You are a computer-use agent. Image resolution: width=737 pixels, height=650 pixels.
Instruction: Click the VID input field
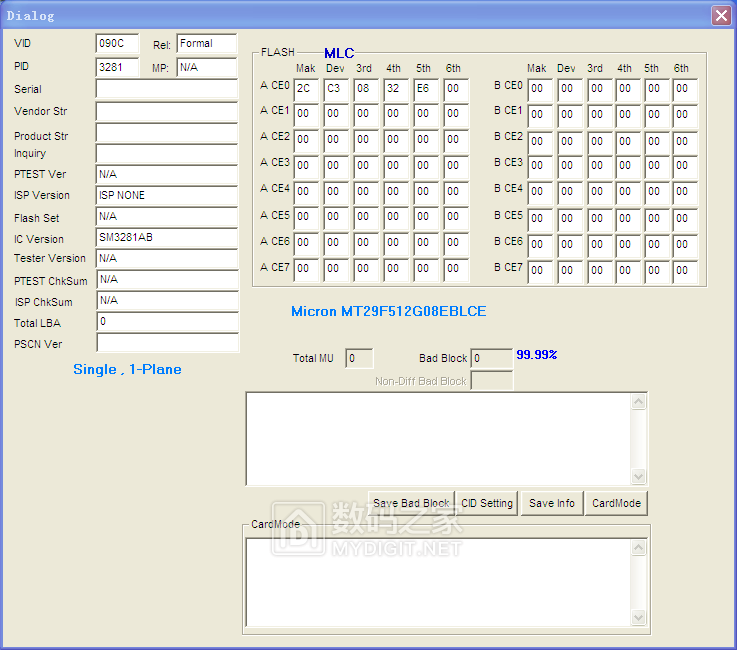point(117,44)
